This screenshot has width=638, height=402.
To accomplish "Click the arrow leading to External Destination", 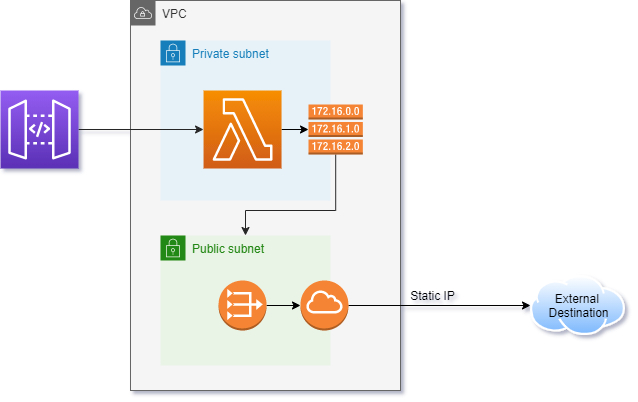I will pos(440,305).
